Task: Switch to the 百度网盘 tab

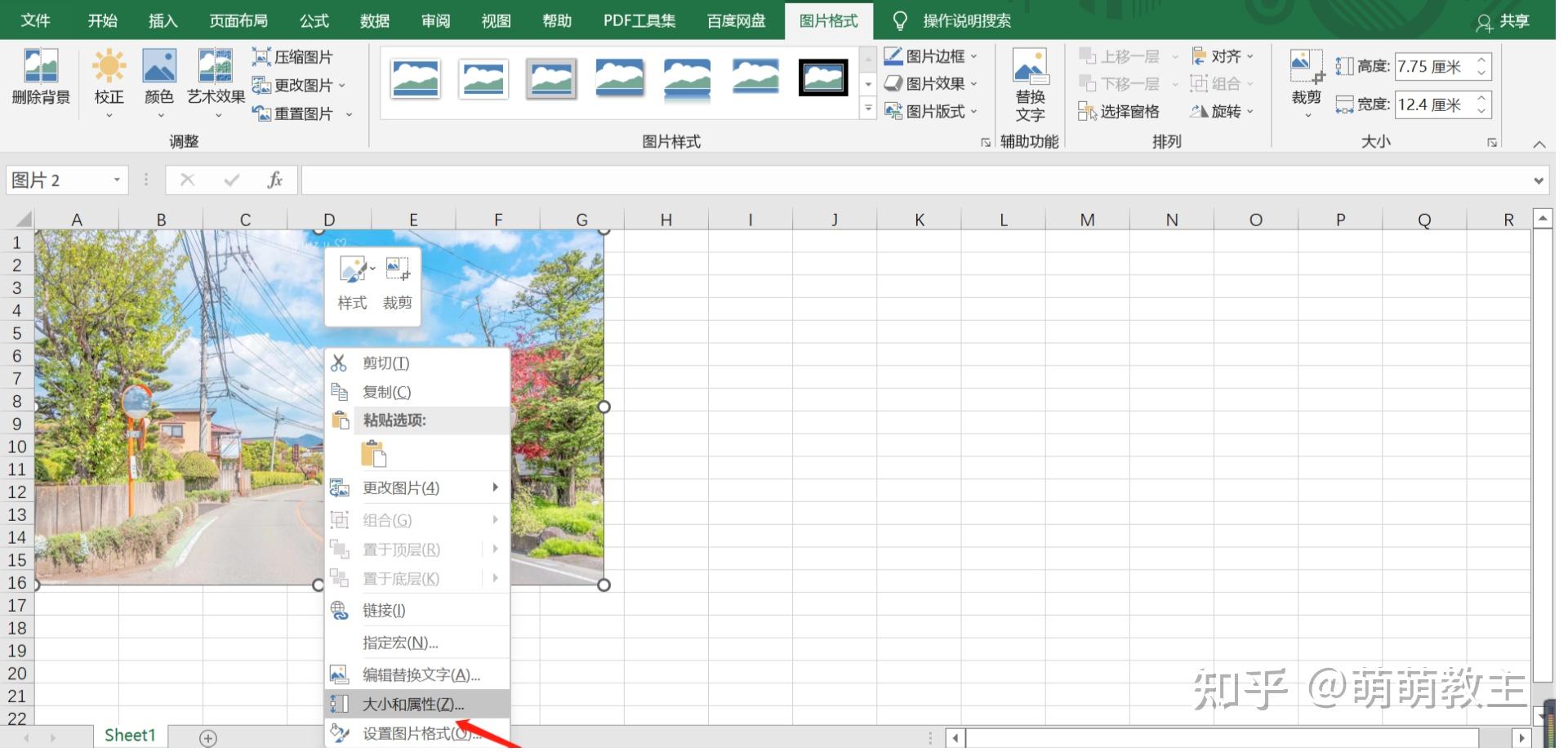Action: coord(737,20)
